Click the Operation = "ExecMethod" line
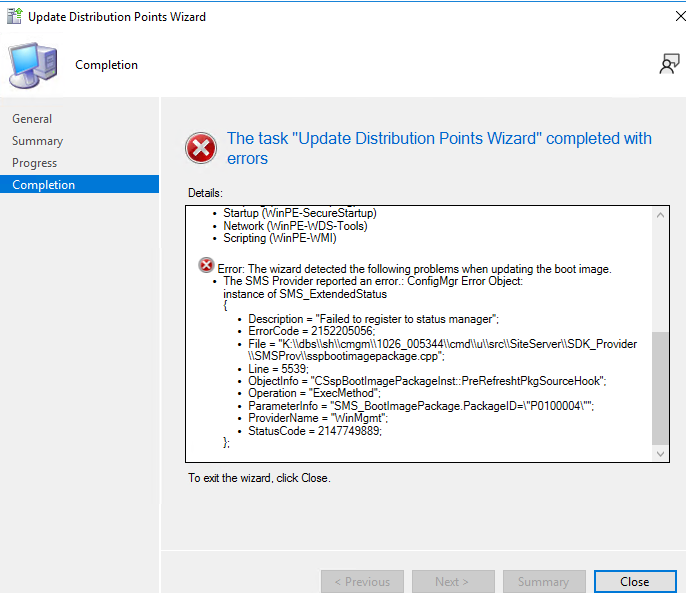 (x=315, y=393)
